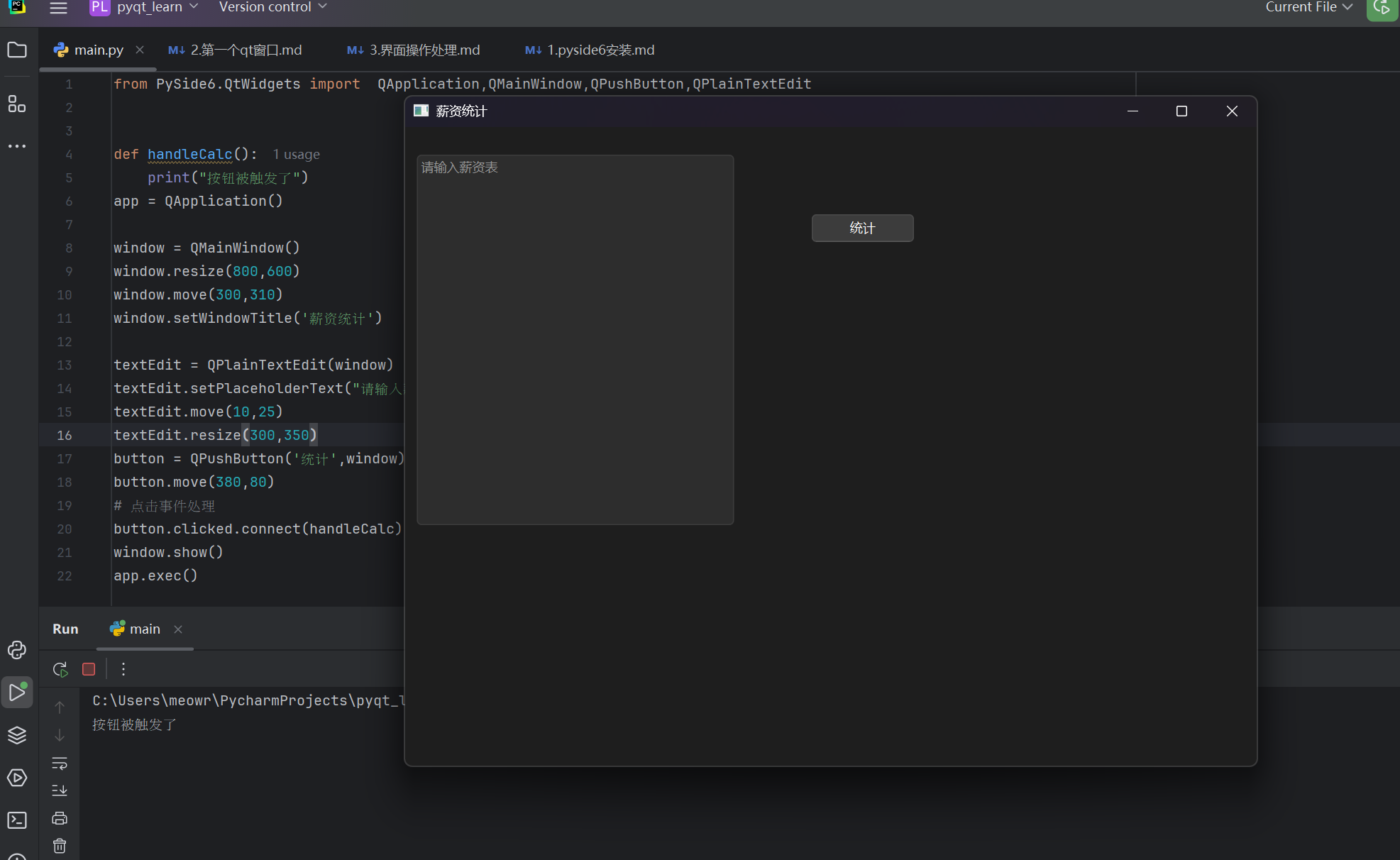The image size is (1400, 860).
Task: Open the Project folder tool window
Action: pos(17,50)
